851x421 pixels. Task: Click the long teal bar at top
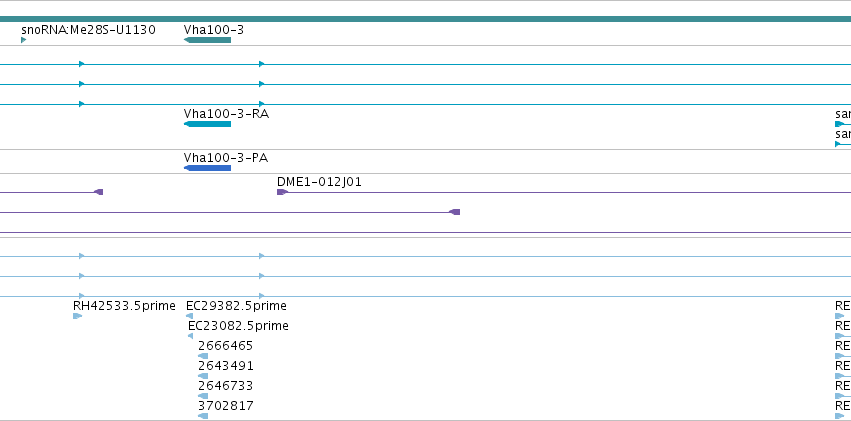point(426,20)
